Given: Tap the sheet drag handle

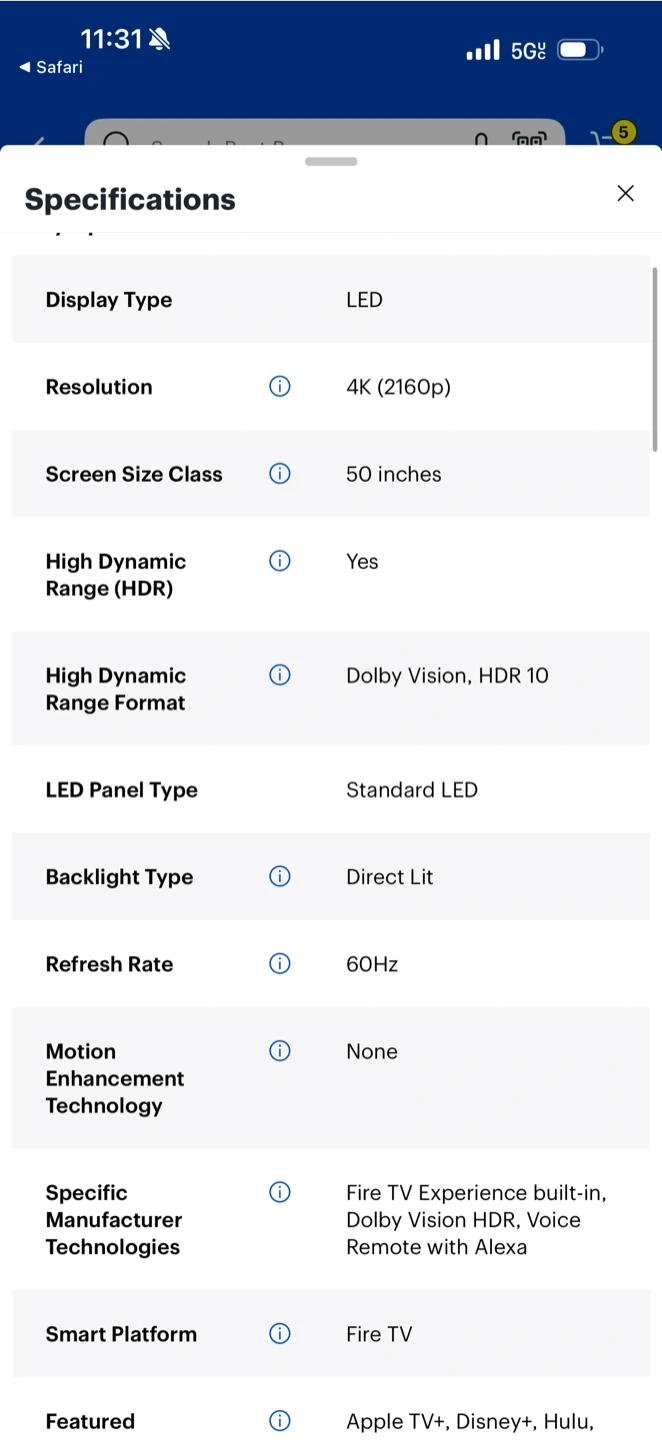Looking at the screenshot, I should [x=331, y=161].
